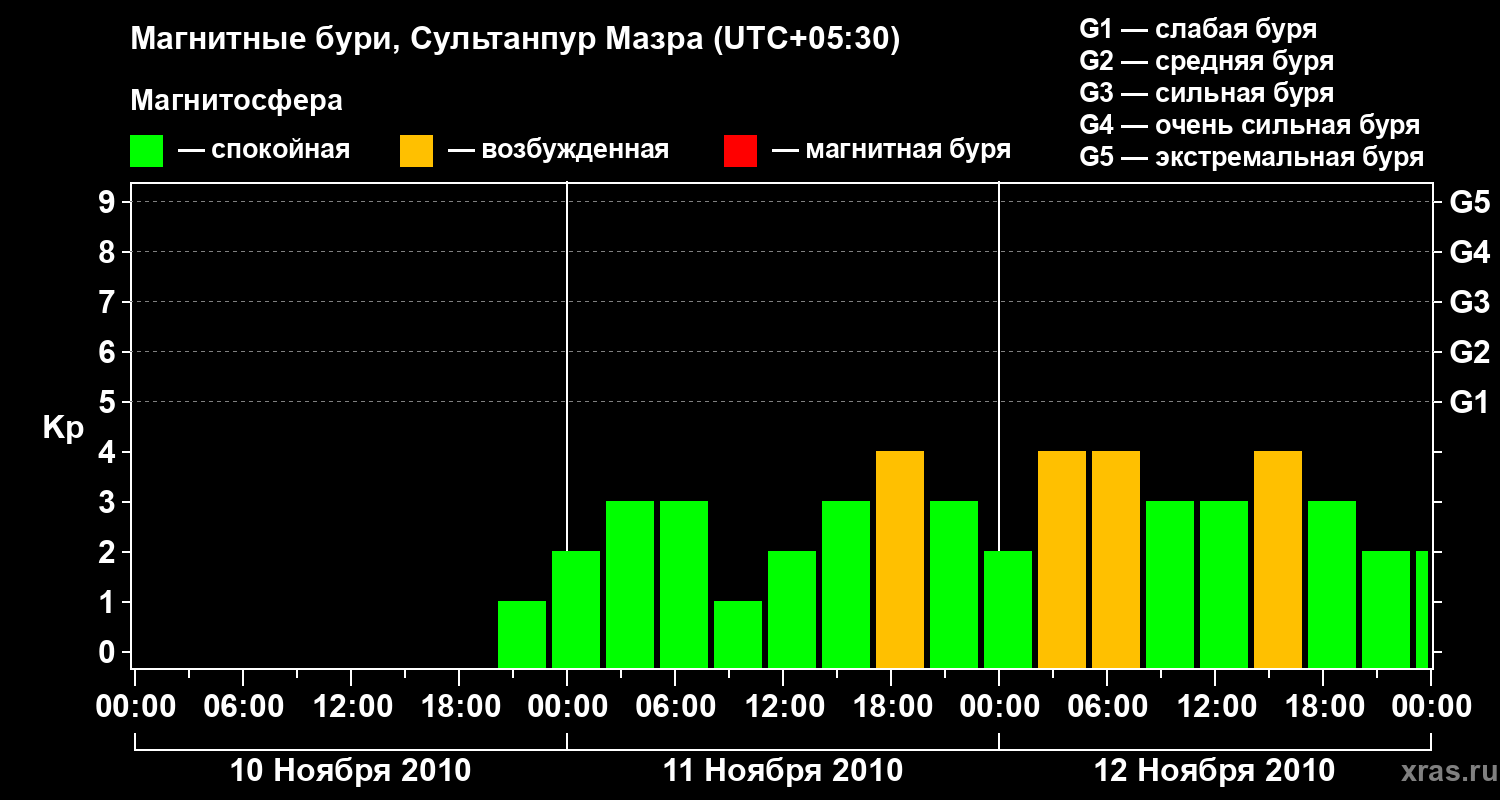Click the 12:00 time label for 11 Ноября
The height and width of the screenshot is (800, 1500).
pos(783,707)
